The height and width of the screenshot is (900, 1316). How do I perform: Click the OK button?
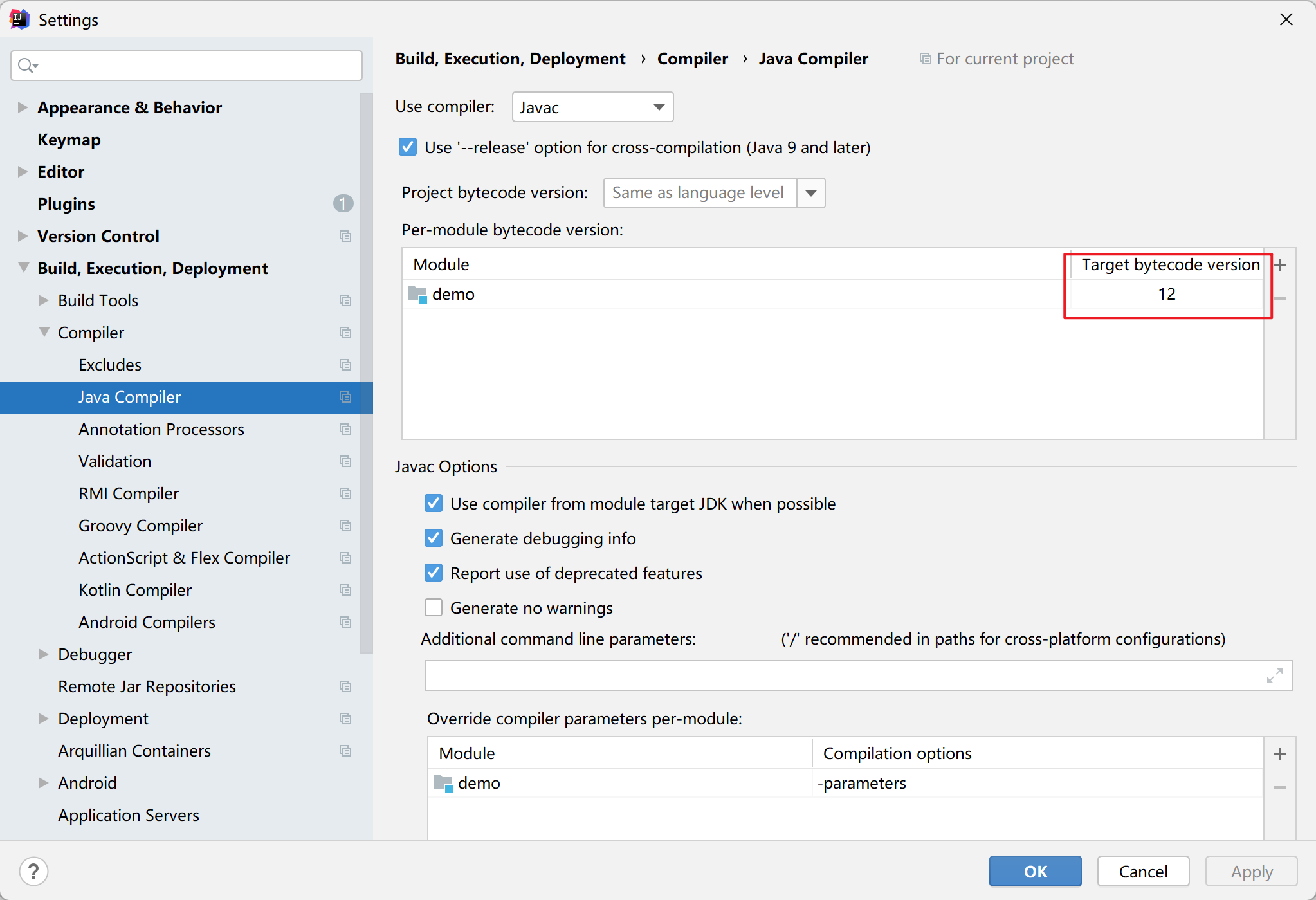click(1035, 872)
